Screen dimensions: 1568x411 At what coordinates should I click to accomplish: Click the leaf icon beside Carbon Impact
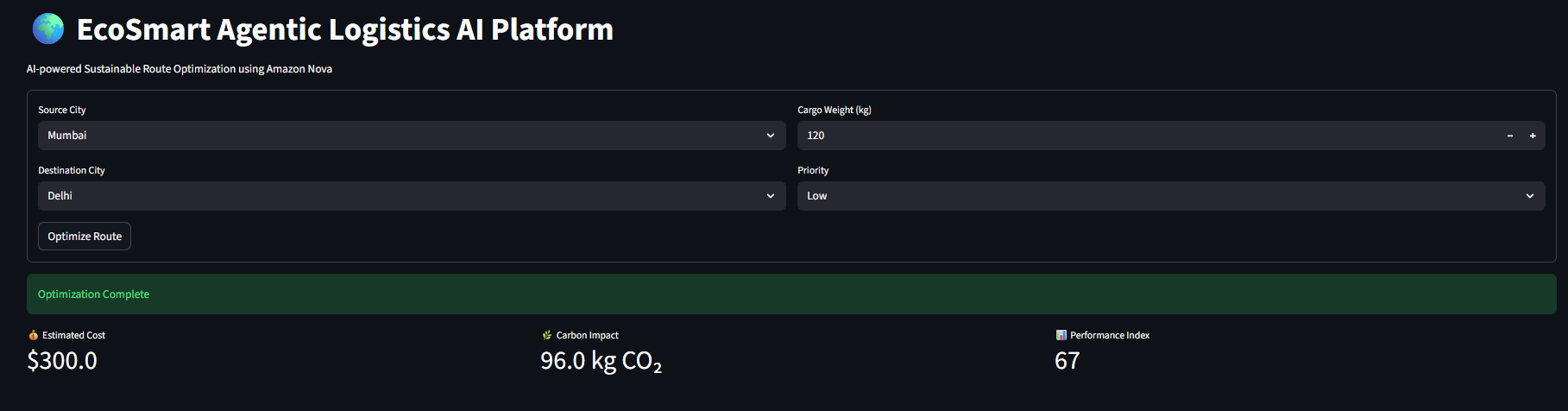point(546,335)
